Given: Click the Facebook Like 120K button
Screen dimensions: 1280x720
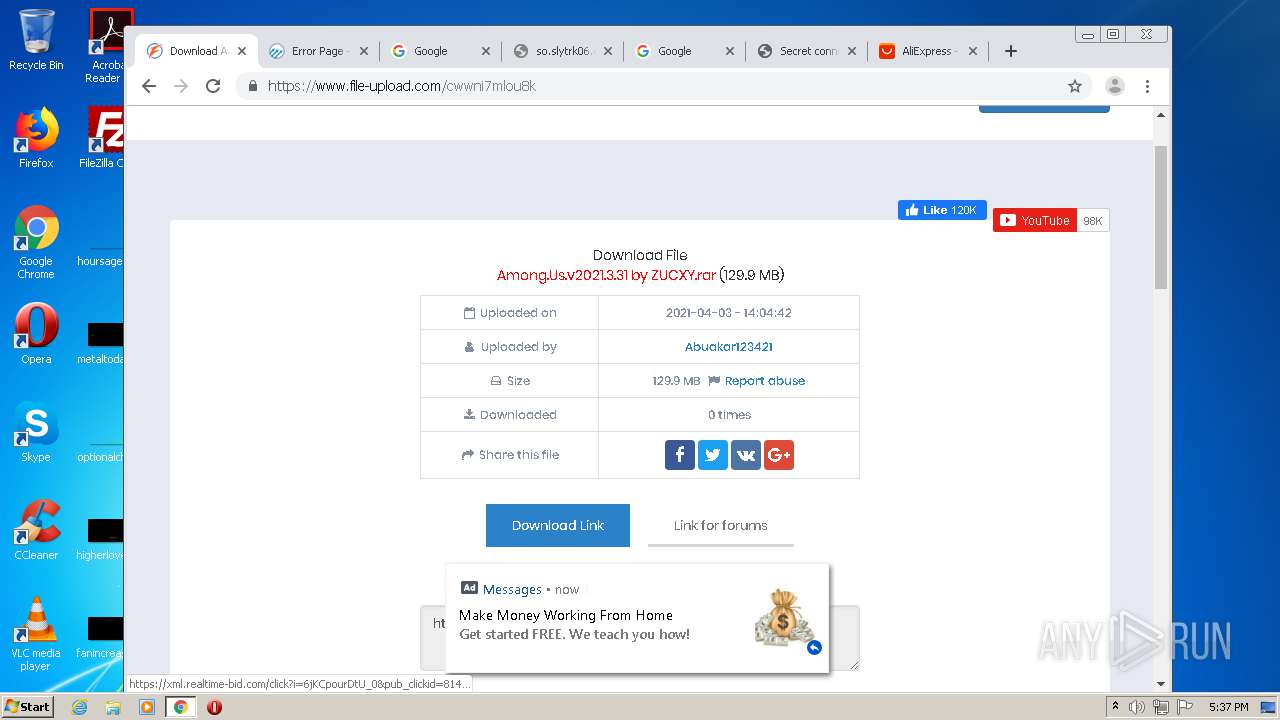Looking at the screenshot, I should pyautogui.click(x=942, y=210).
